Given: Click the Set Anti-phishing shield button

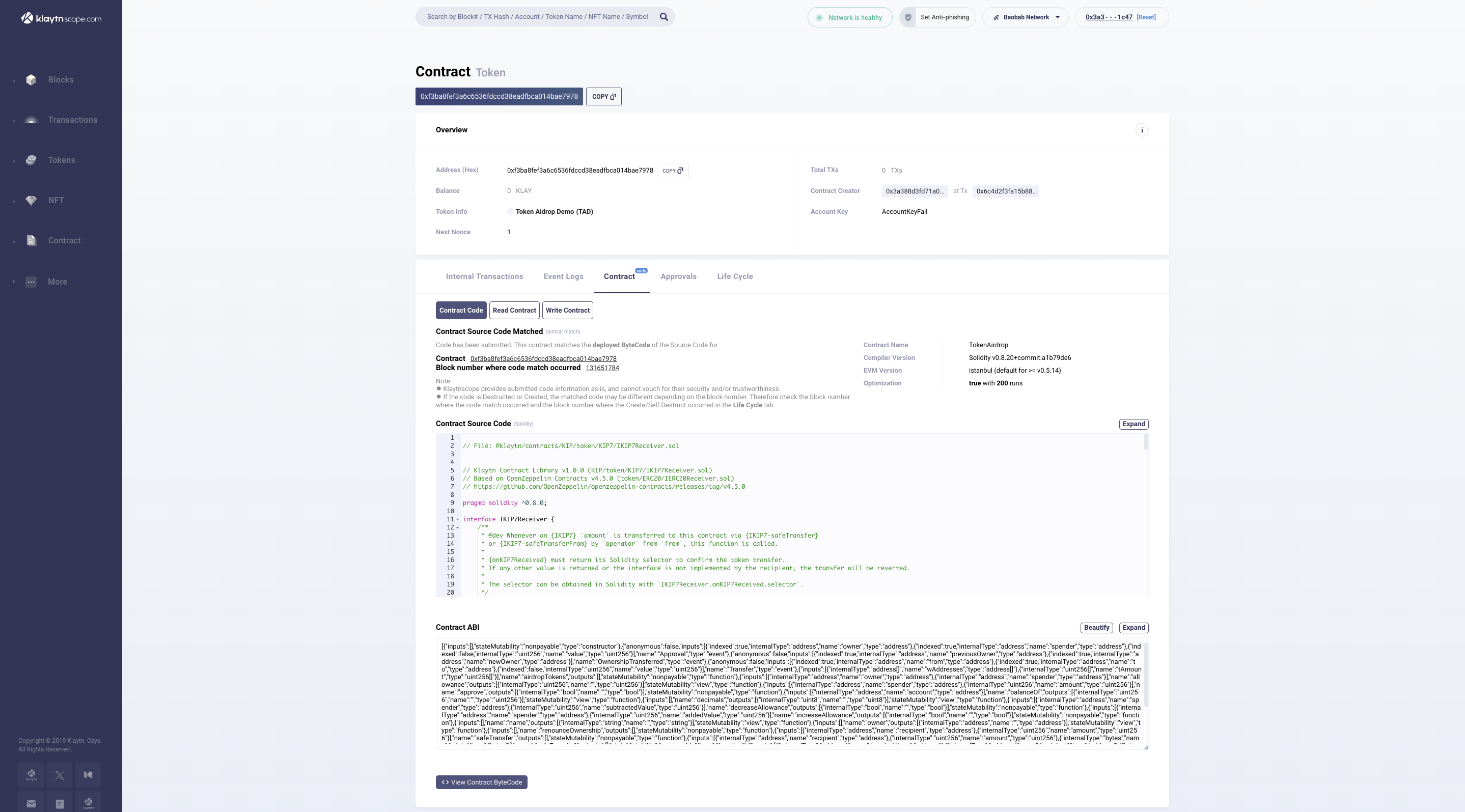Looking at the screenshot, I should pyautogui.click(x=938, y=17).
